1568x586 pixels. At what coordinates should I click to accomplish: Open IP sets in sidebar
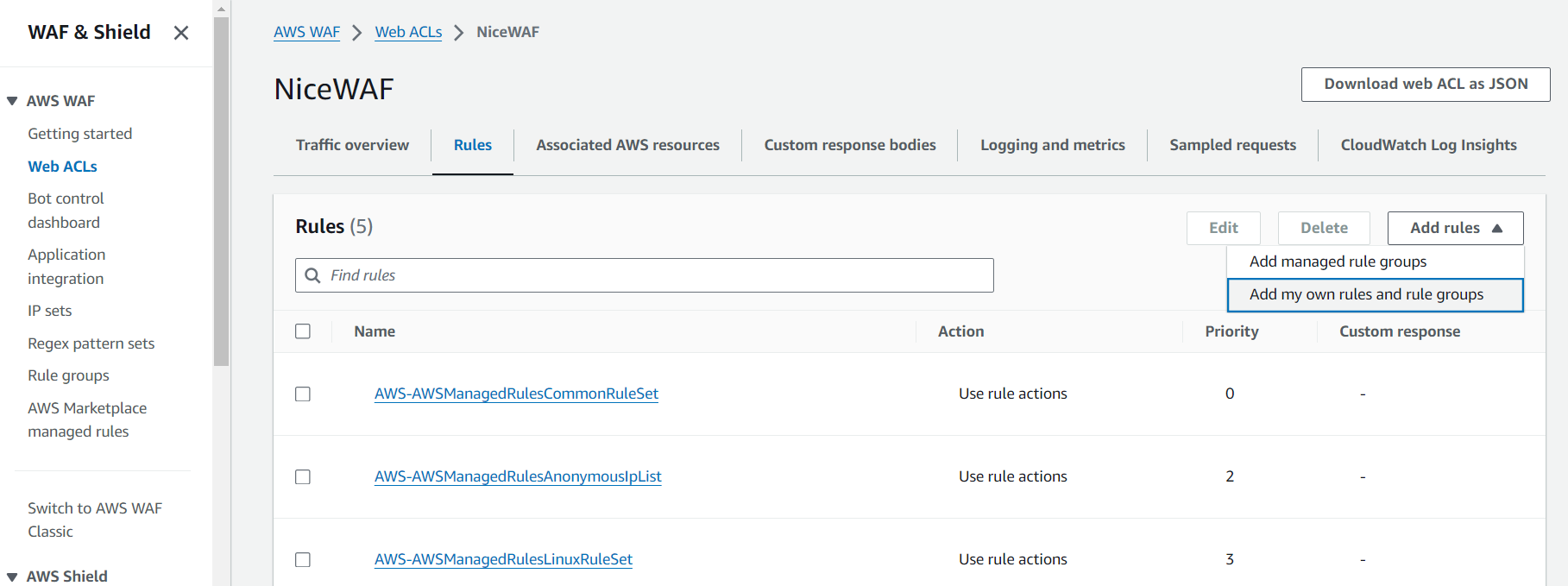pos(50,311)
